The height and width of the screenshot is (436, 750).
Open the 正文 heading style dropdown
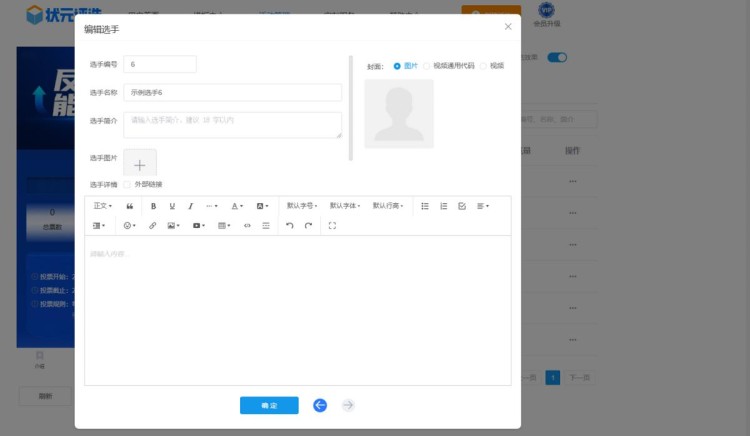[102, 206]
